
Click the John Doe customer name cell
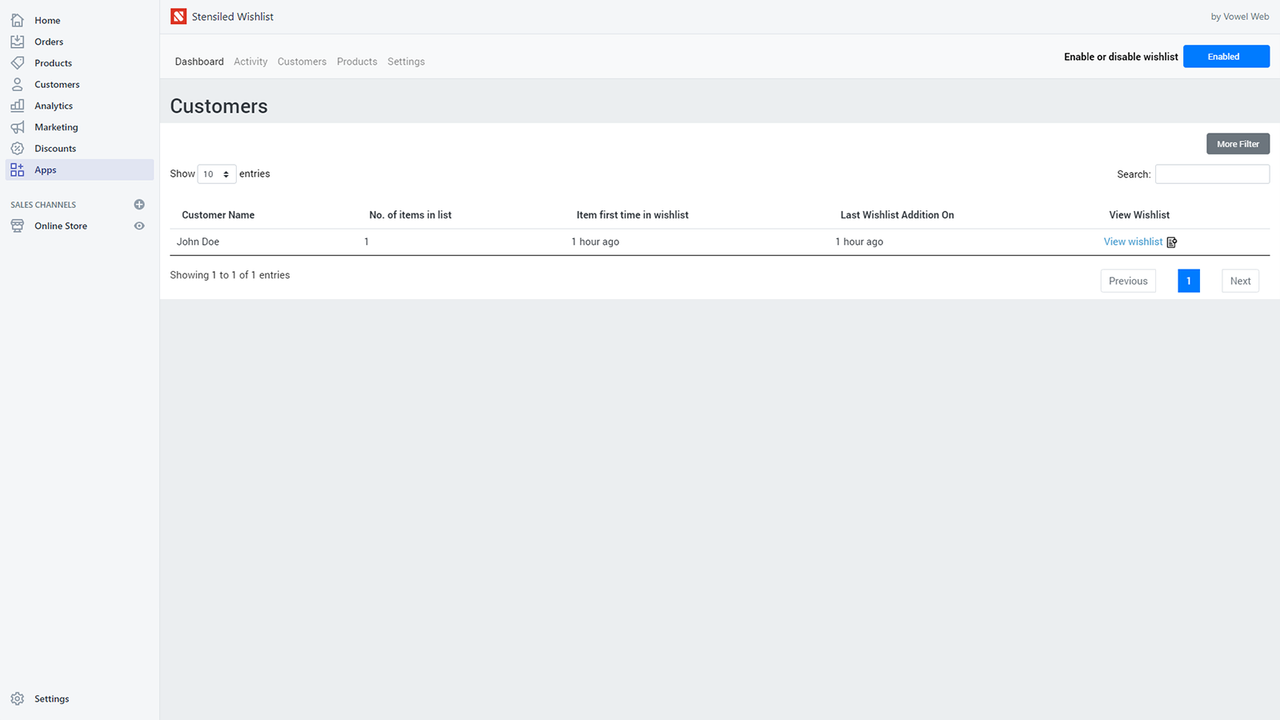pos(198,242)
